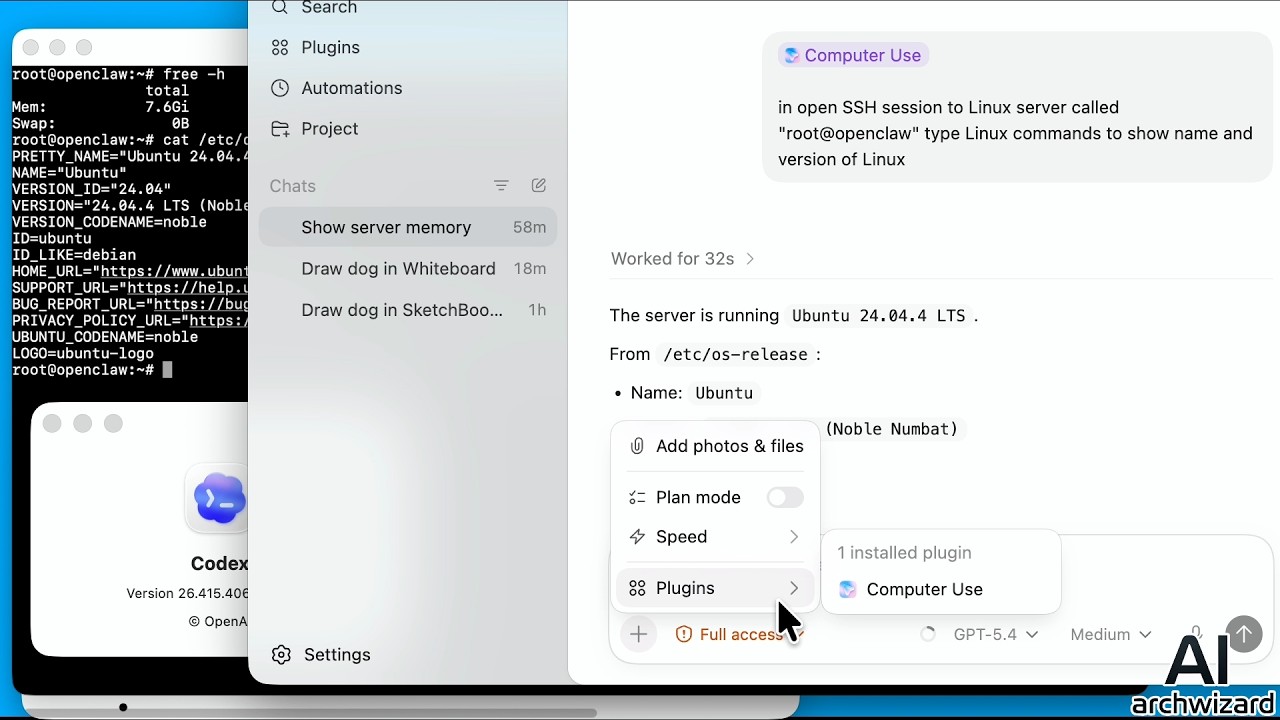Click the send arrow button

point(1245,634)
